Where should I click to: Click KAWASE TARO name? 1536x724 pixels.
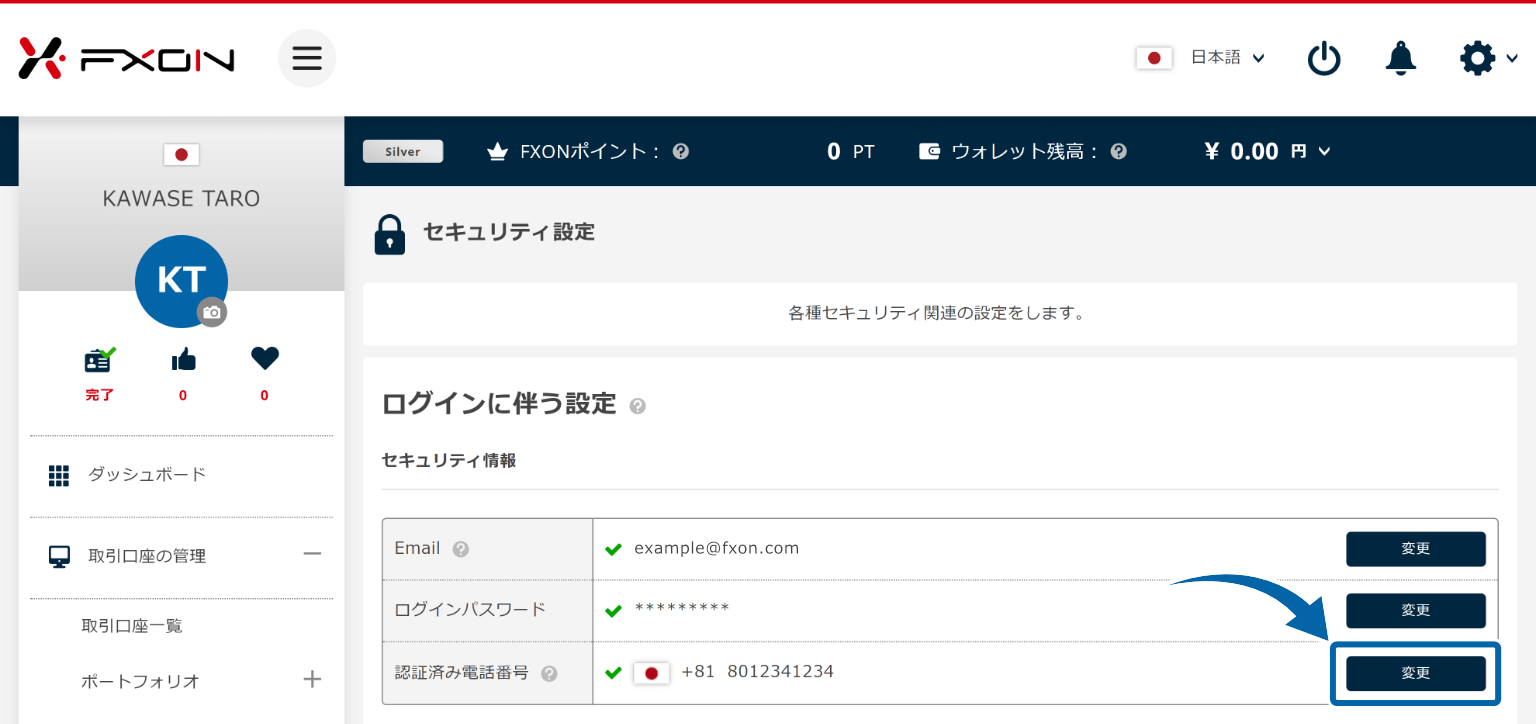(x=181, y=199)
